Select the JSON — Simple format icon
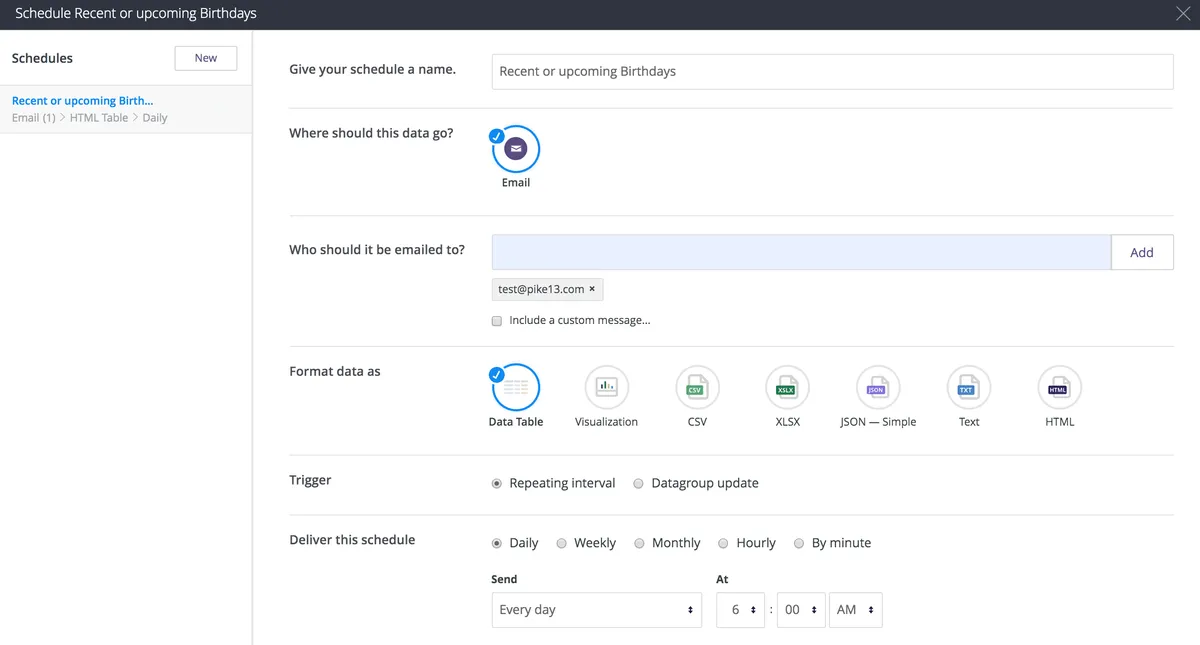 pos(877,388)
